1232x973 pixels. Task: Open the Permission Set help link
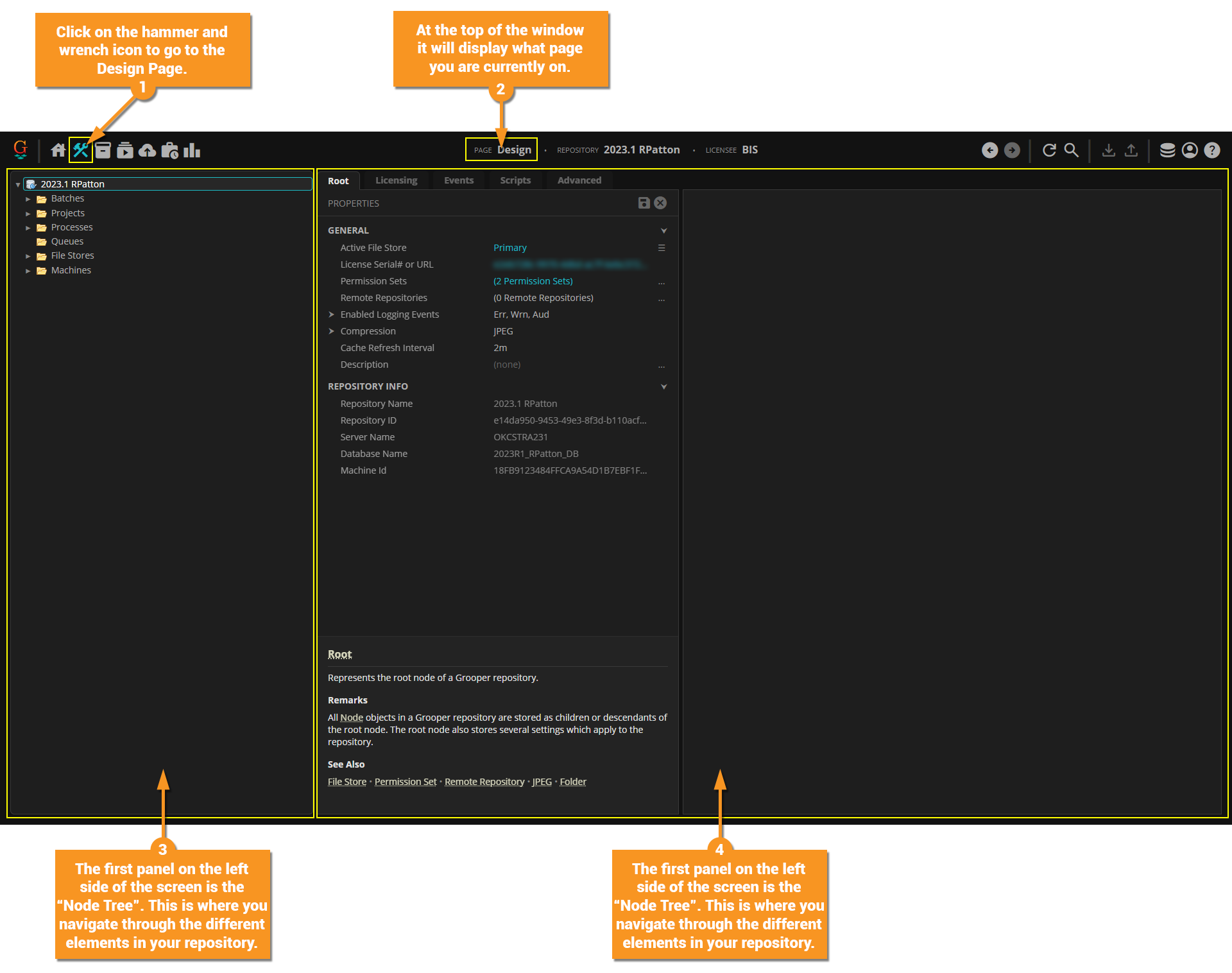[405, 782]
